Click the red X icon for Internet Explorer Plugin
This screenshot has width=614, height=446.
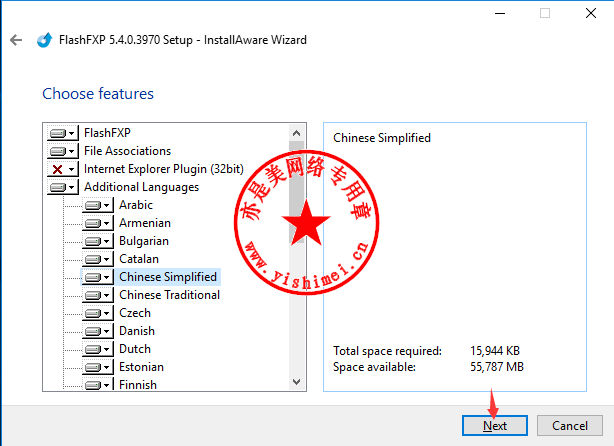point(58,169)
